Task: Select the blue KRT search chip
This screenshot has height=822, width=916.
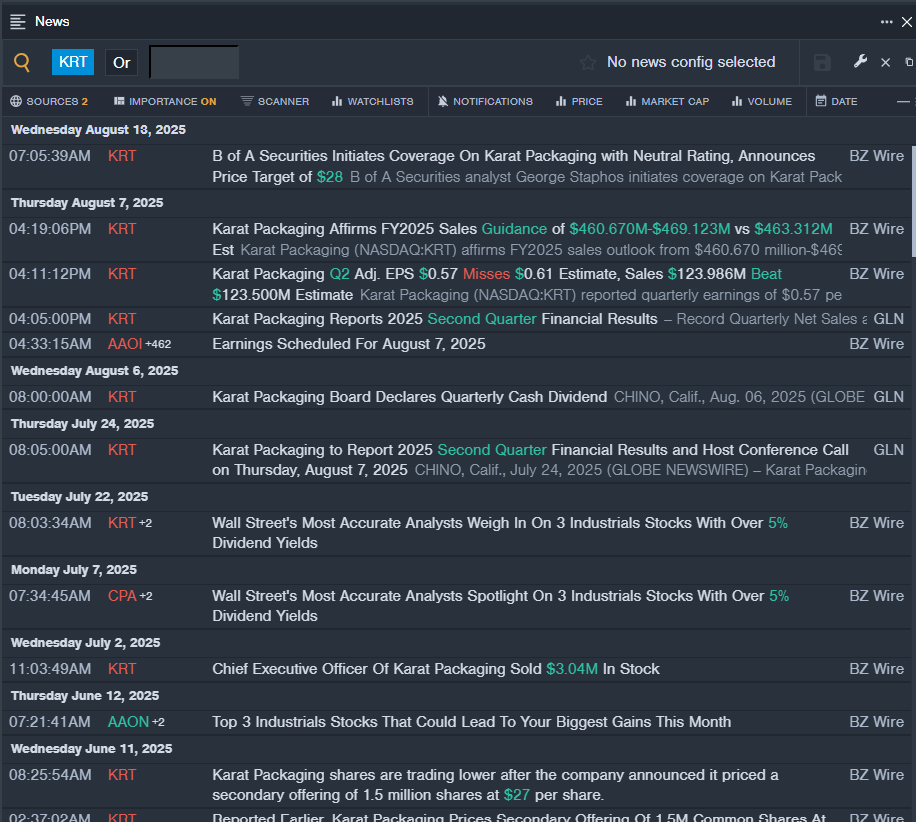Action: tap(73, 62)
